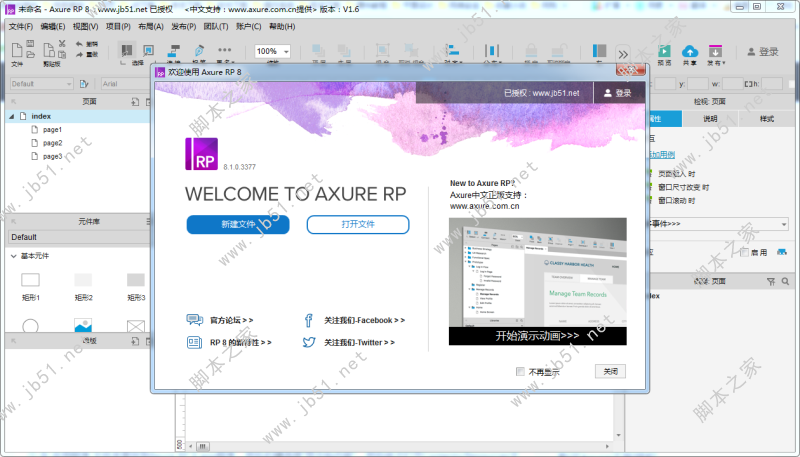Enable the 启用 checkbox in right panel

coord(744,252)
